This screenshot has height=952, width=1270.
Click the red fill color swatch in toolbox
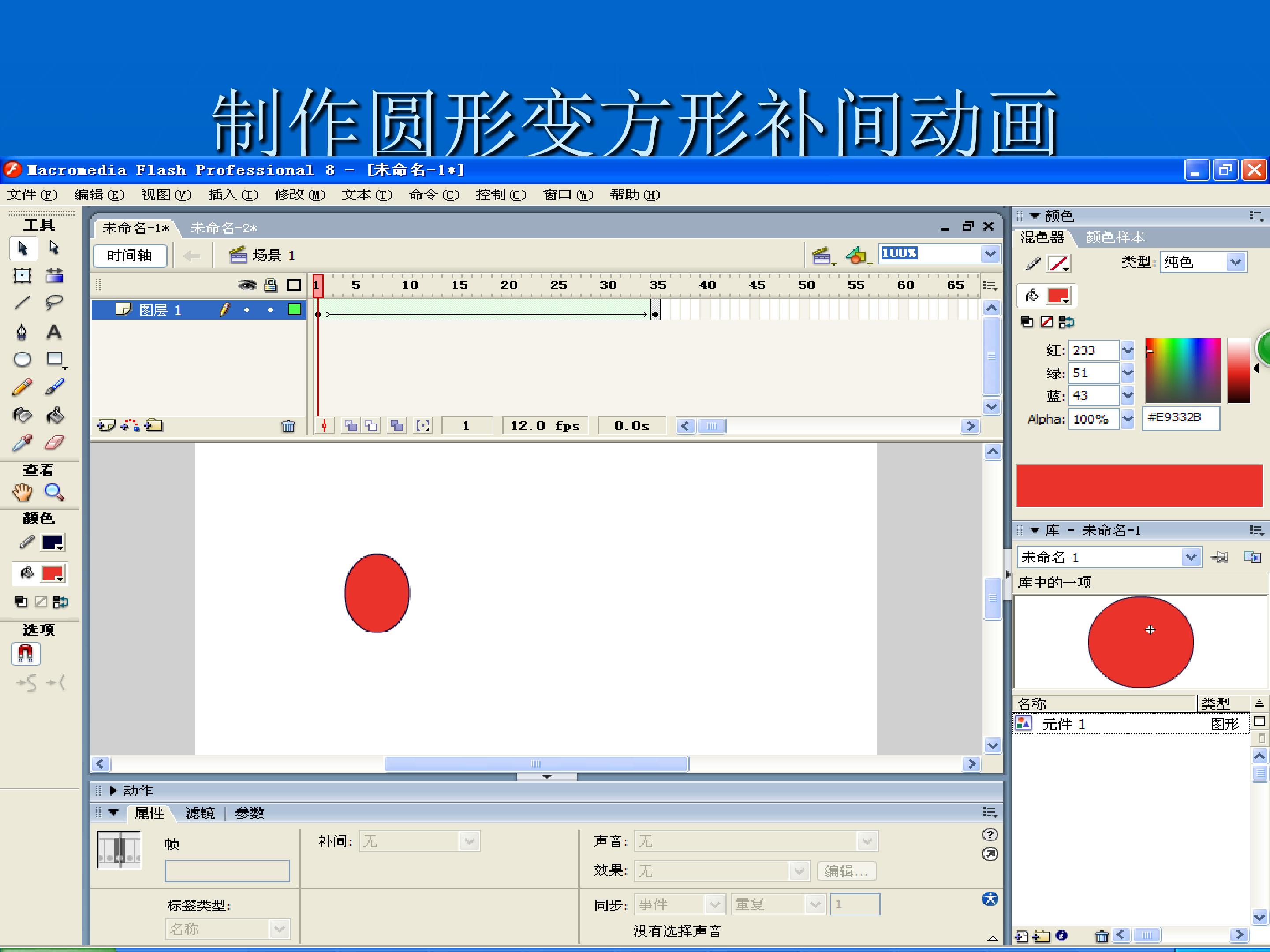point(53,573)
